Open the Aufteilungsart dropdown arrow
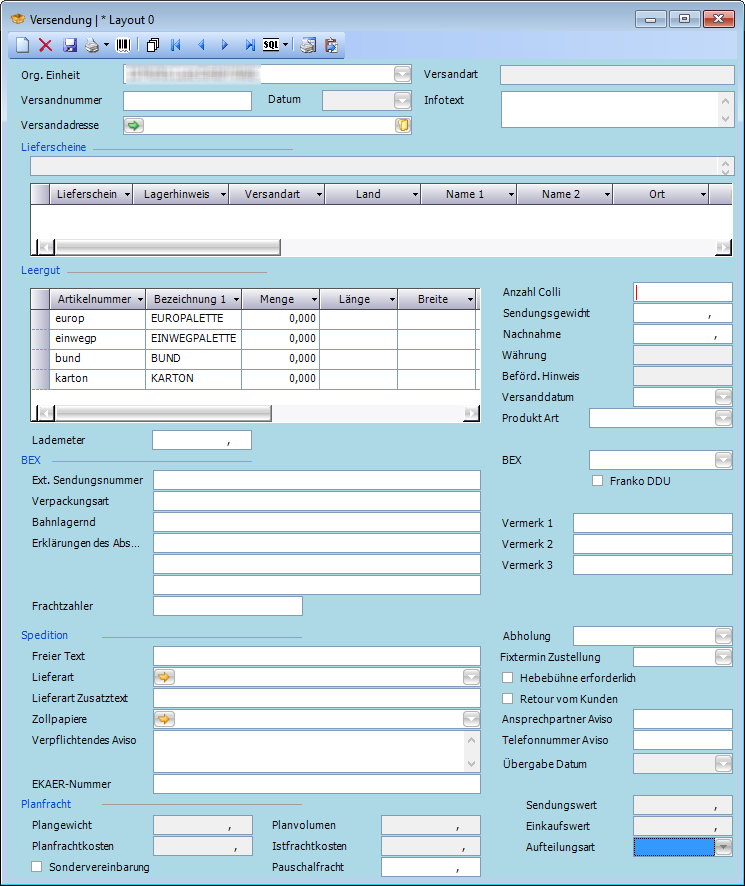The image size is (745, 886). [x=724, y=847]
